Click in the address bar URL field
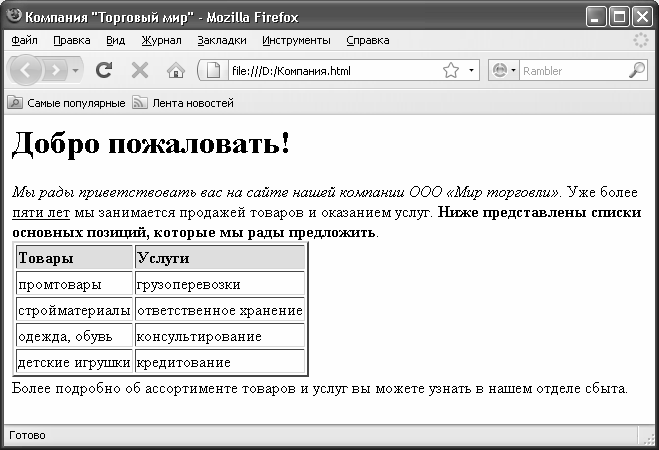The height and width of the screenshot is (450, 659). click(x=330, y=71)
